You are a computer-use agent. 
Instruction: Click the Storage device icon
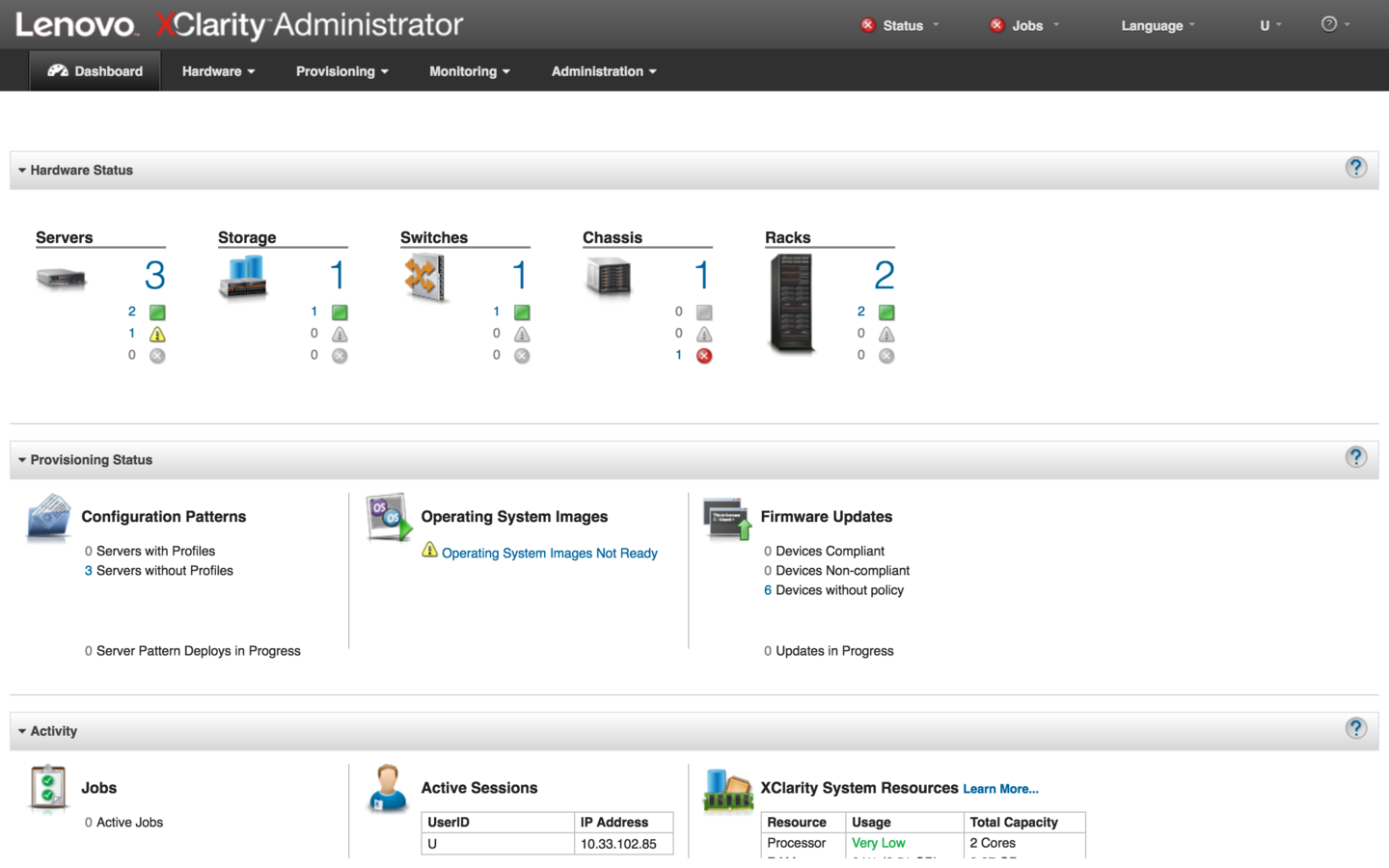243,278
